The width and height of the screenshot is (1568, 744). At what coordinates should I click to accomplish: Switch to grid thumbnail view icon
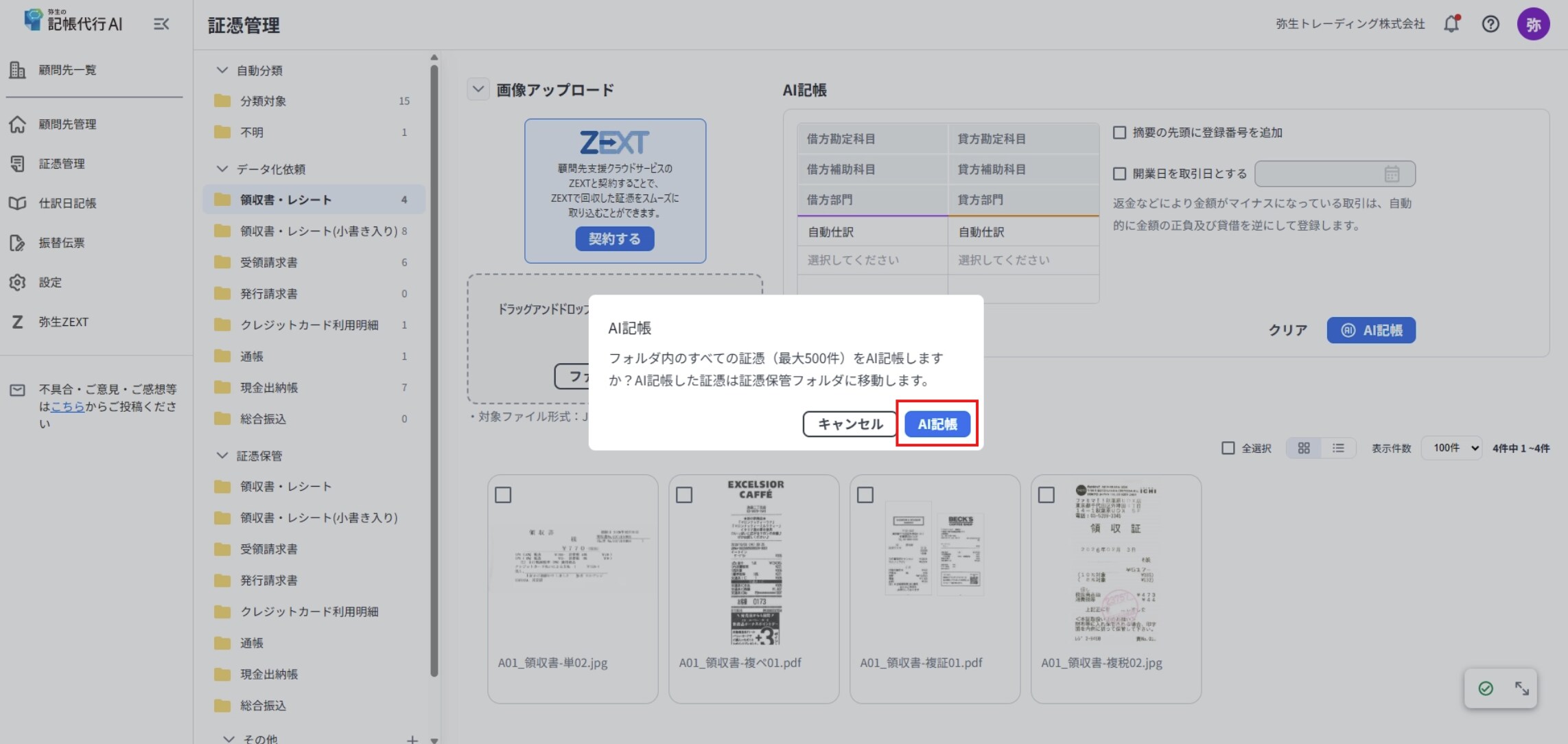[1304, 448]
